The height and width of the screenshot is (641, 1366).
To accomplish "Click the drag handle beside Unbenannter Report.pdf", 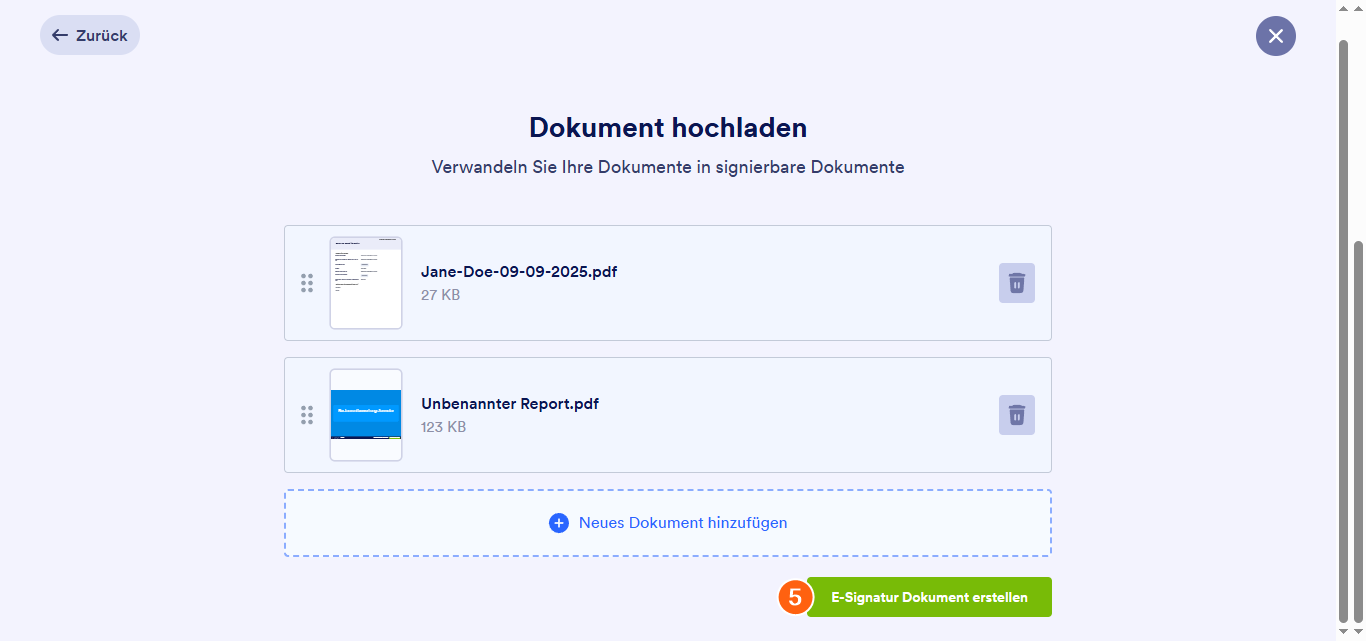I will point(307,415).
